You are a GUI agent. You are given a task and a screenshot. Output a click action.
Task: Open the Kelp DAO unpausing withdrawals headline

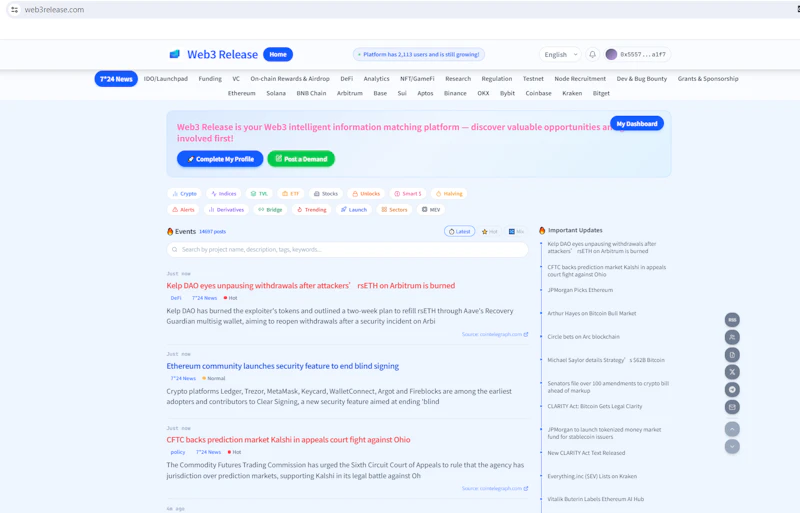tap(311, 286)
